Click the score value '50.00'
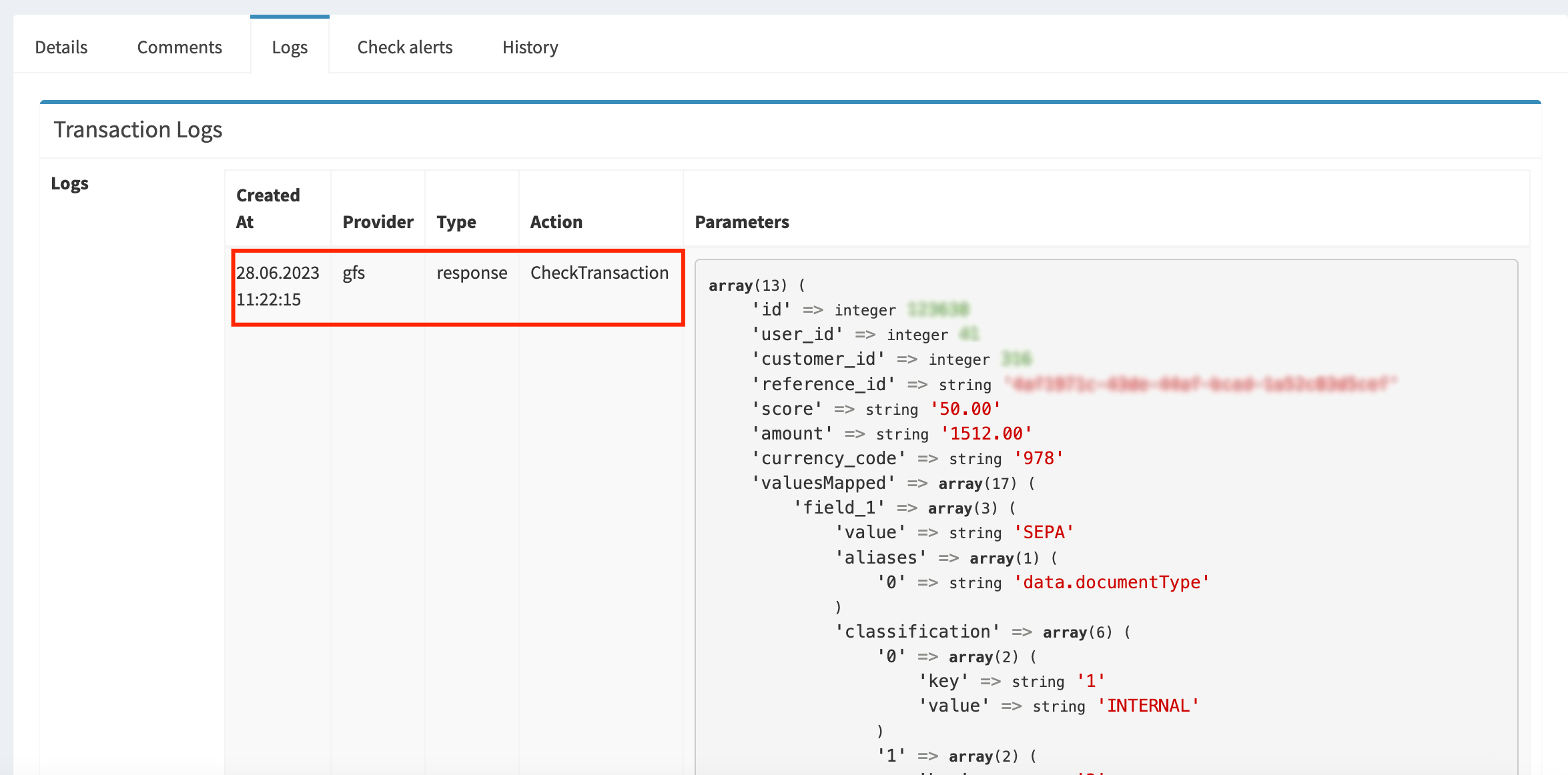The height and width of the screenshot is (775, 1568). (965, 409)
